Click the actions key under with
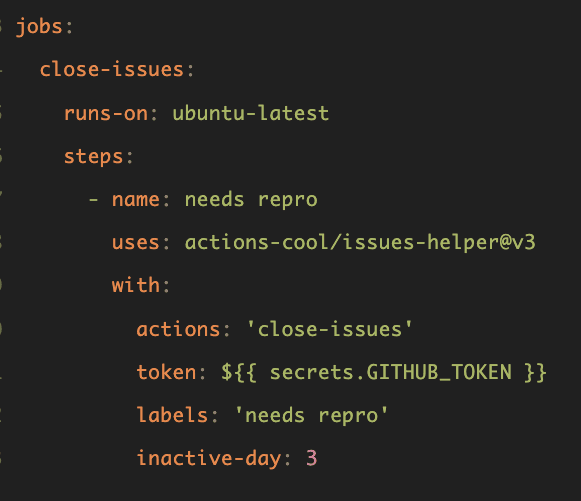Viewport: 581px width, 501px height. [x=178, y=329]
